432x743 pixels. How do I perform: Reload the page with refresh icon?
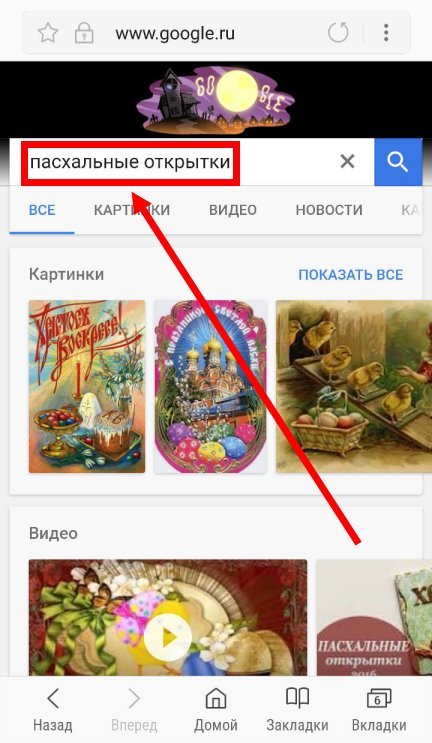tap(338, 33)
